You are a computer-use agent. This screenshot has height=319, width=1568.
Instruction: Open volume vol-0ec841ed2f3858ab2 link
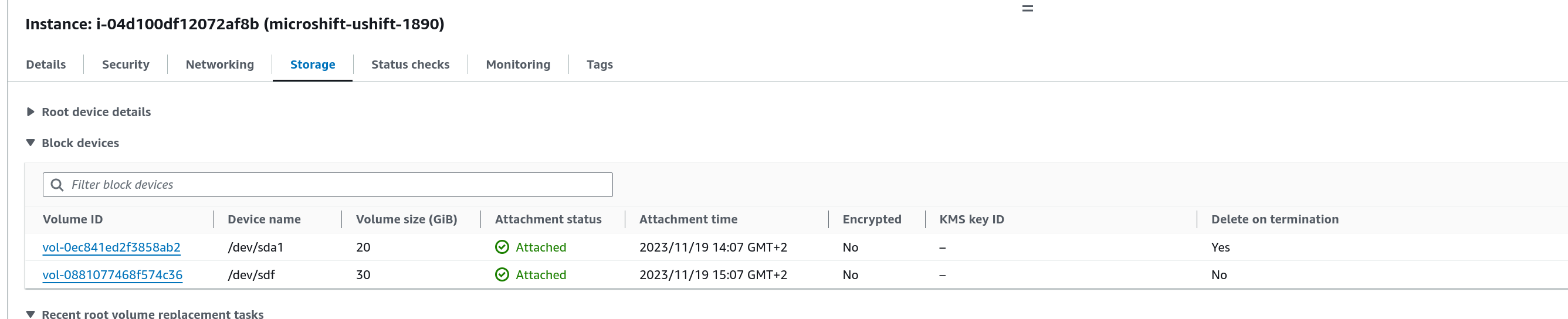pos(111,247)
